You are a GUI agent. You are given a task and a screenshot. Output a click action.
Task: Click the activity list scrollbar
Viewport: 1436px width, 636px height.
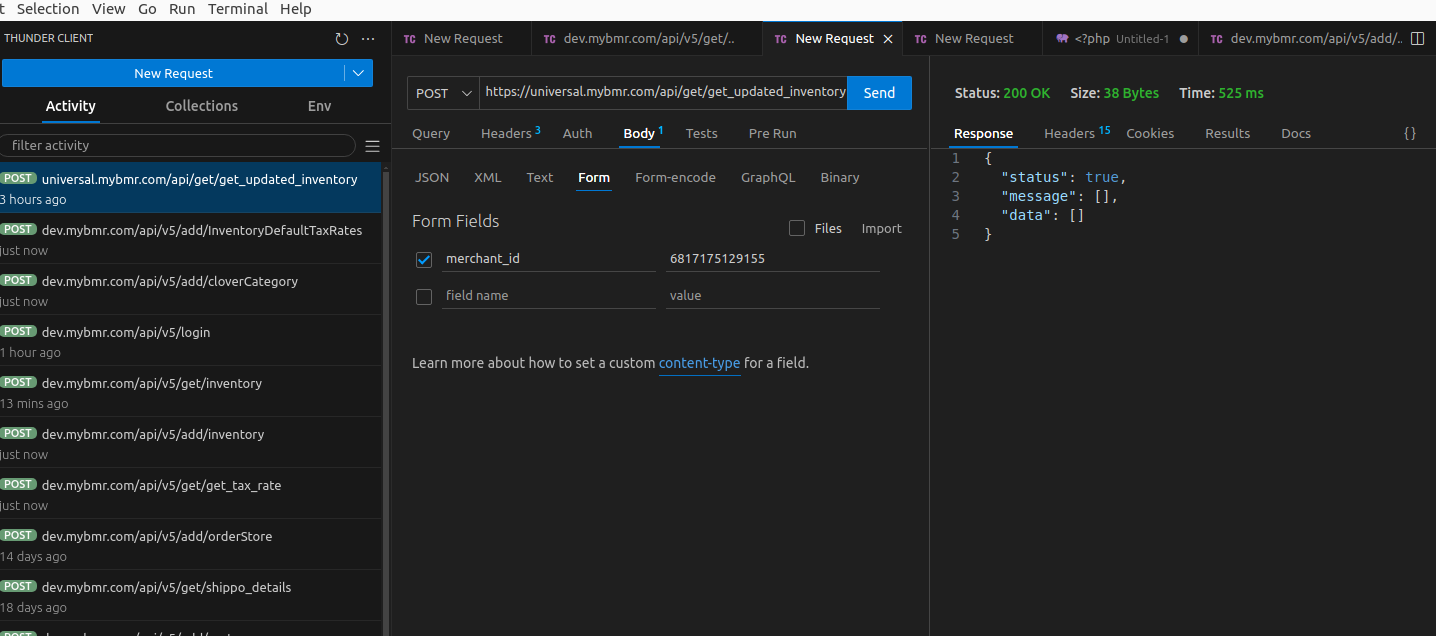tap(385, 400)
